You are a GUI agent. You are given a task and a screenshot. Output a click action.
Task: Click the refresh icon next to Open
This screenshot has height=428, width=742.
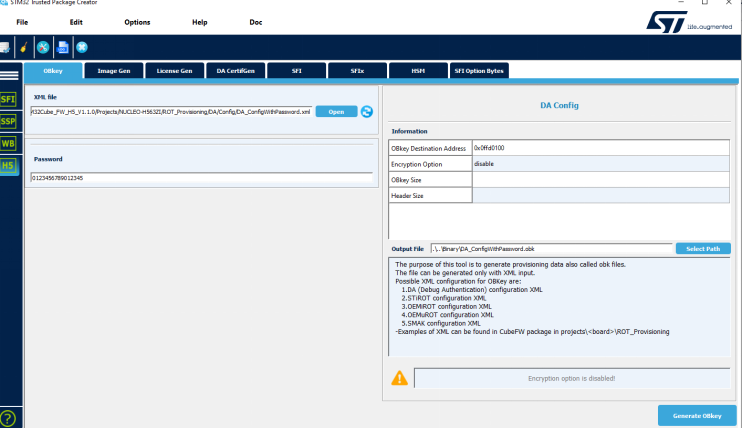pos(367,112)
